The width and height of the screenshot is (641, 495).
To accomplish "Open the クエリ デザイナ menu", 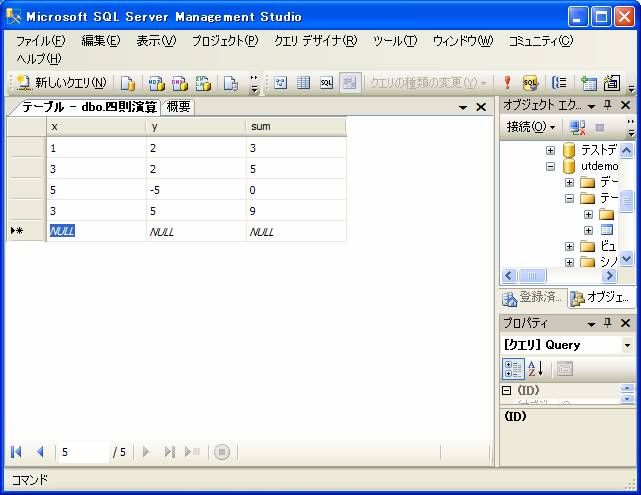I will click(315, 41).
